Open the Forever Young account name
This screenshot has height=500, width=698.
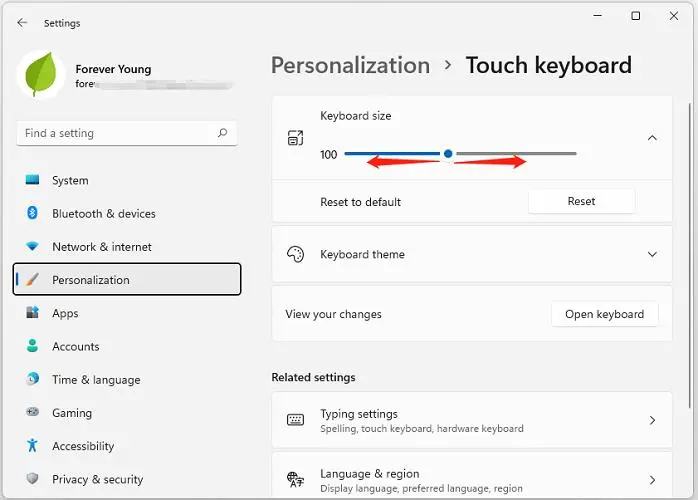click(x=113, y=69)
